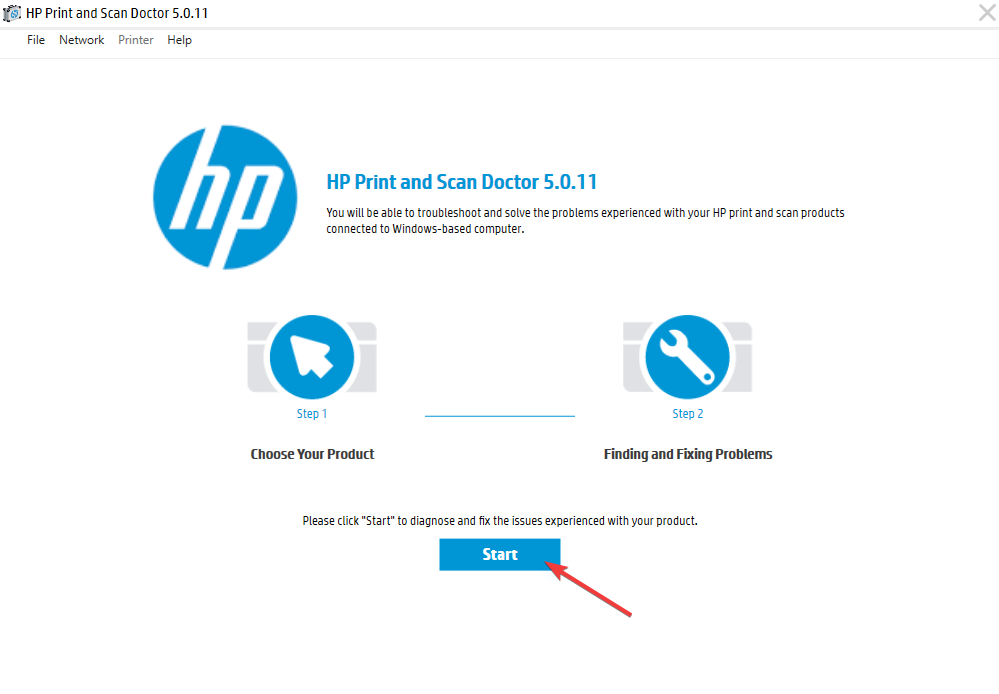Click the line connecting Step 1 and Step 2
Screen dimensions: 999x694
point(500,416)
